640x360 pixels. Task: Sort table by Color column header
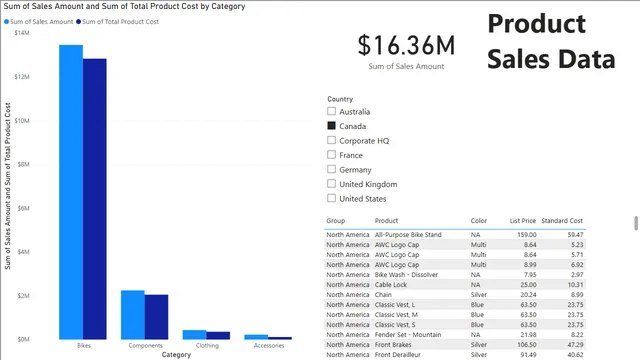click(x=478, y=221)
